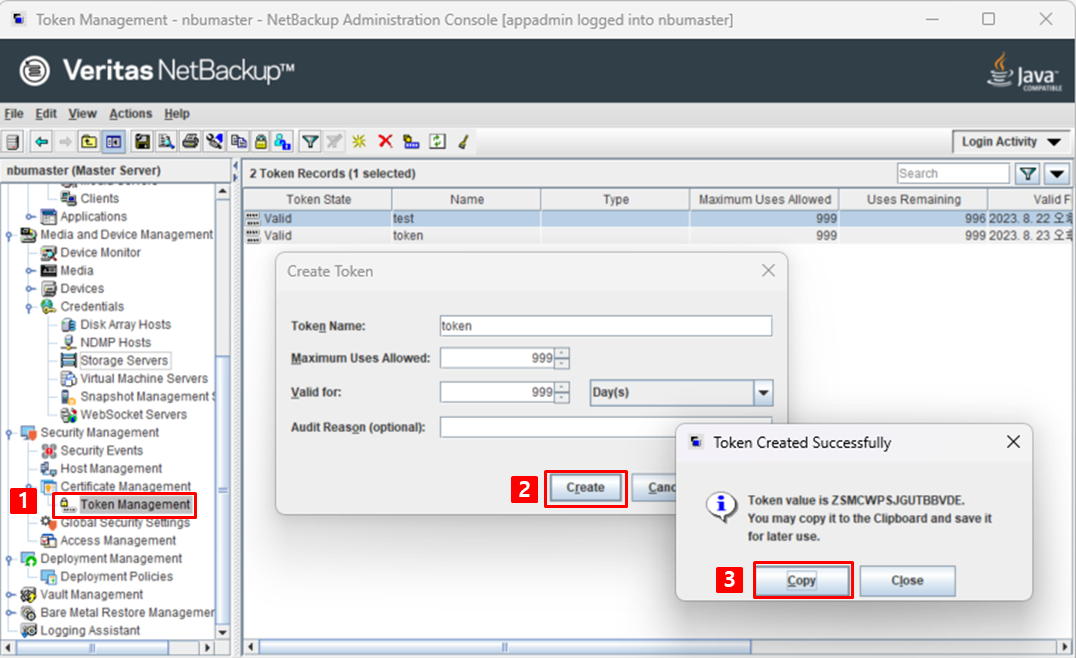Screen dimensions: 1076x658
Task: Select the 'test' token row
Action: (659, 218)
